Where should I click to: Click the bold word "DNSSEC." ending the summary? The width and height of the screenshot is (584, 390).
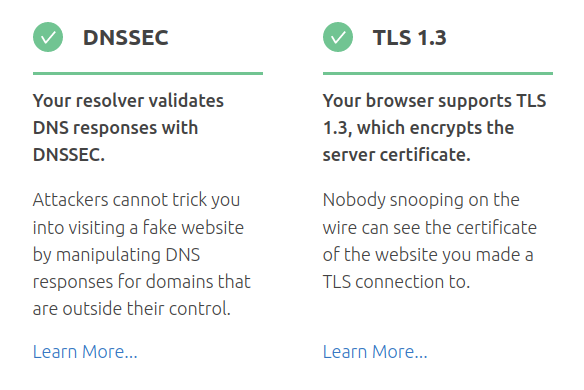(69, 155)
